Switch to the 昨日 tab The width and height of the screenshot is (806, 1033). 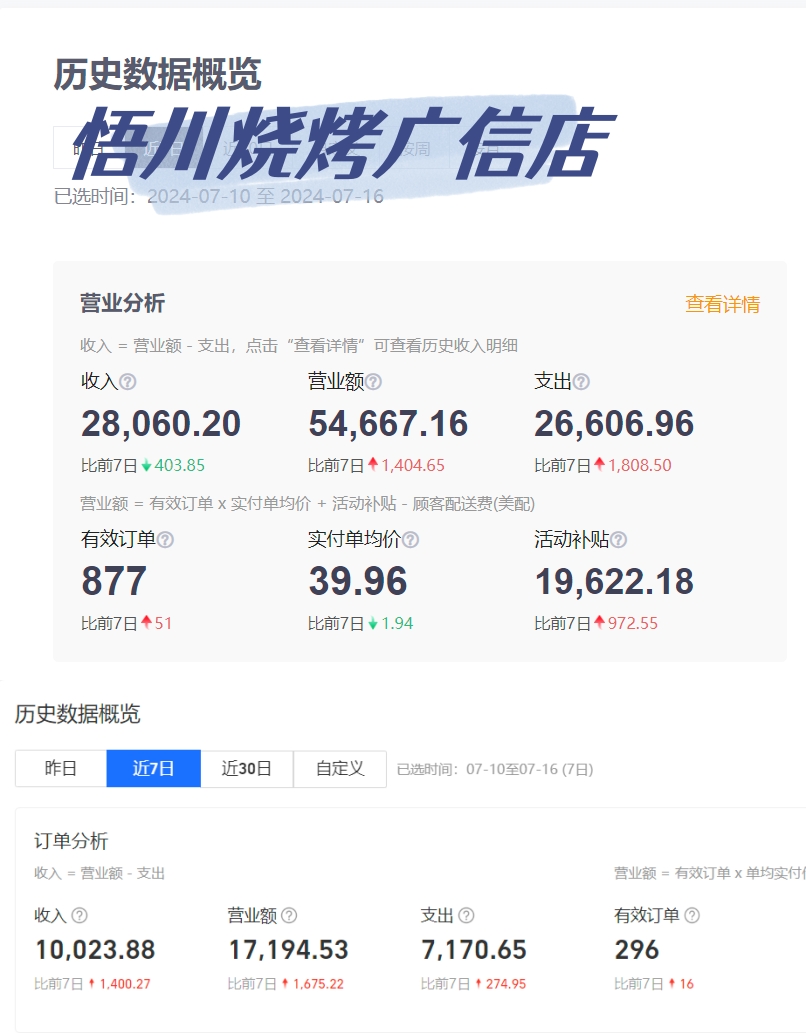[x=61, y=769]
